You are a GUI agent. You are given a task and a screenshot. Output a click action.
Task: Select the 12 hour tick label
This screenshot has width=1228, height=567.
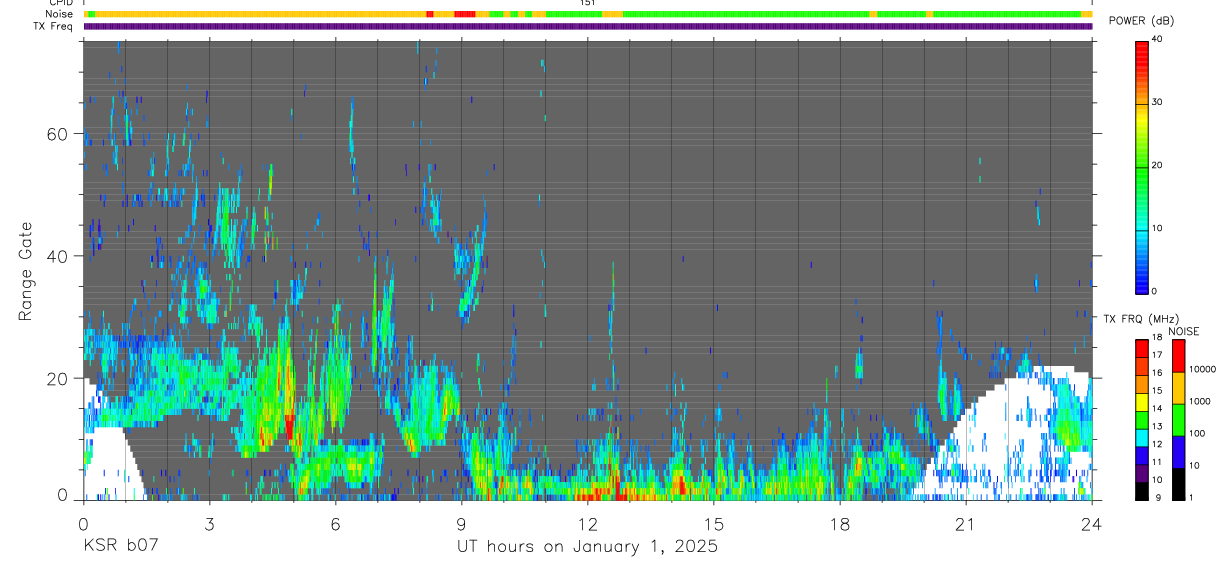pos(588,524)
